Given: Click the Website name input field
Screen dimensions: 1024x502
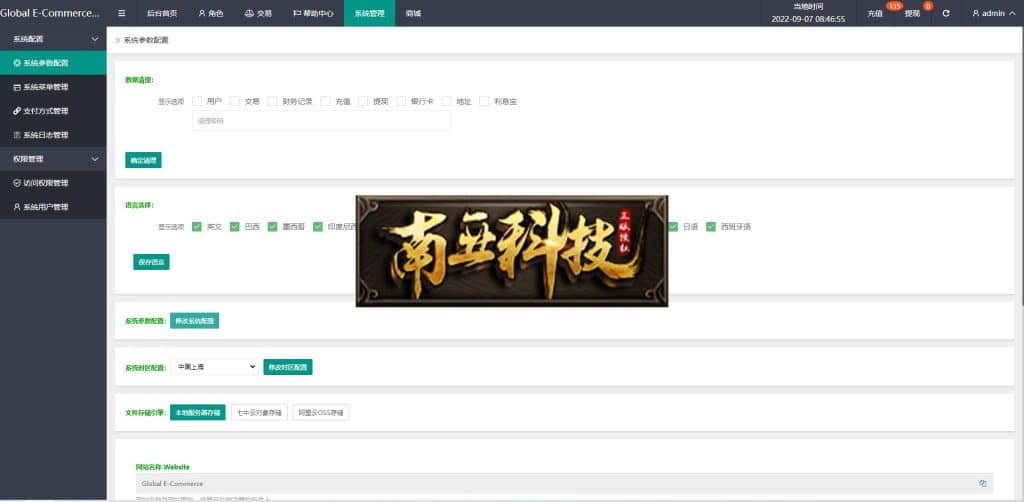Looking at the screenshot, I should [x=564, y=484].
